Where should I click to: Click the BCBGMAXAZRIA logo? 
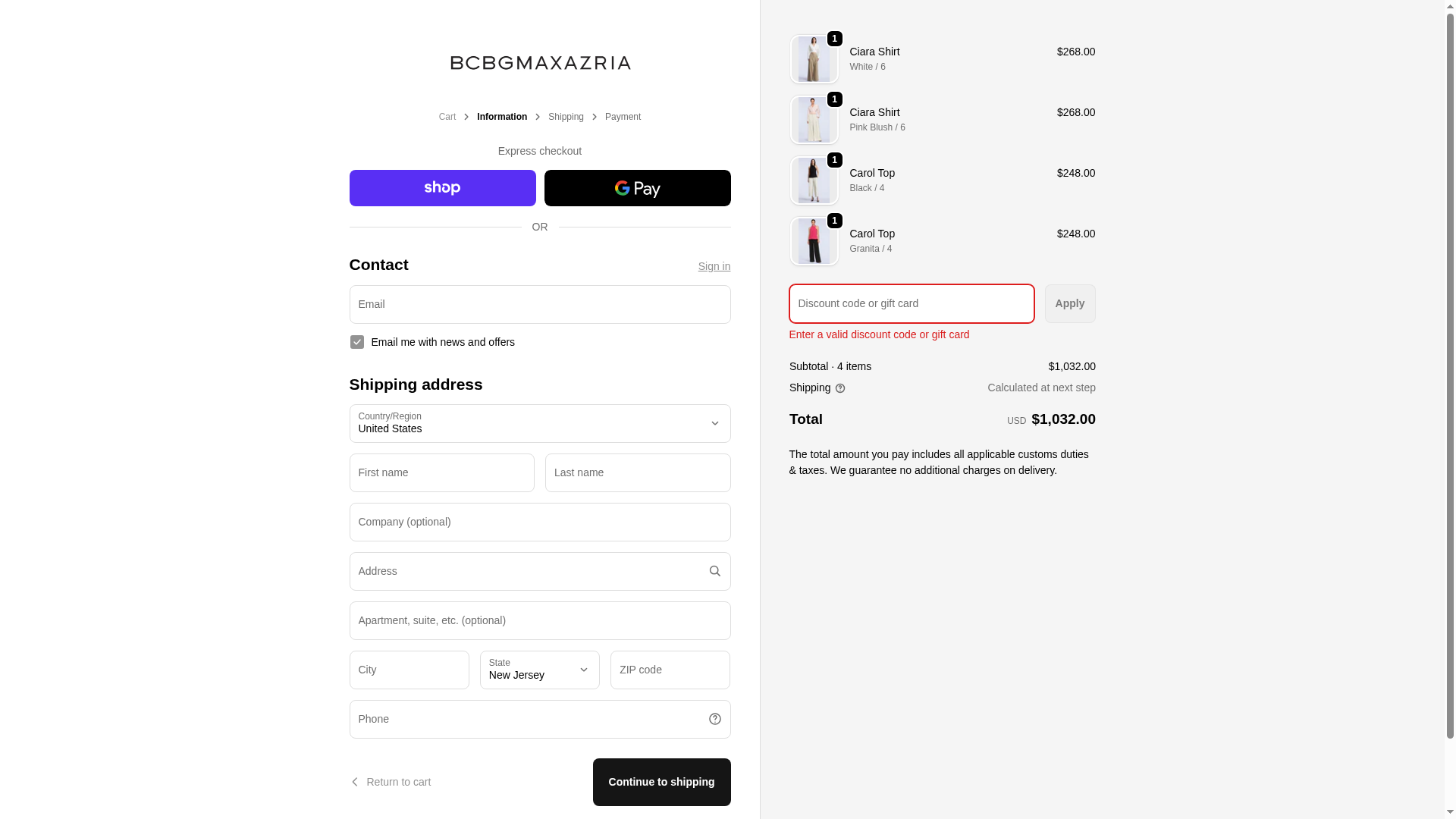click(x=540, y=63)
